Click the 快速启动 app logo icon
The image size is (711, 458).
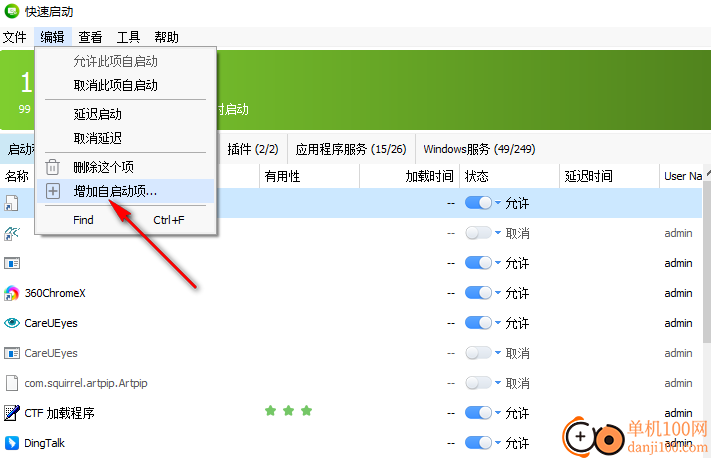[12, 11]
